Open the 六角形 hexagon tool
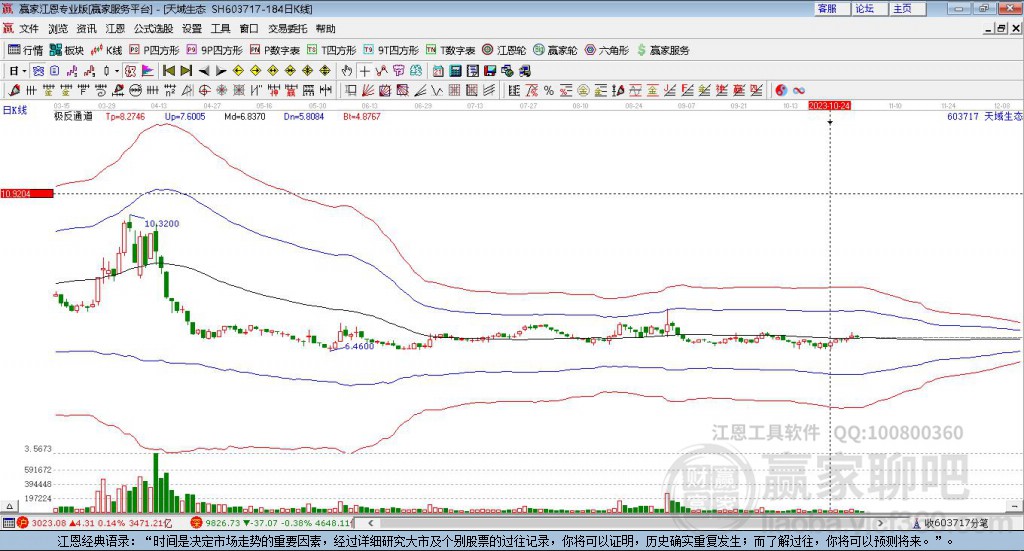1024x551 pixels. click(607, 50)
